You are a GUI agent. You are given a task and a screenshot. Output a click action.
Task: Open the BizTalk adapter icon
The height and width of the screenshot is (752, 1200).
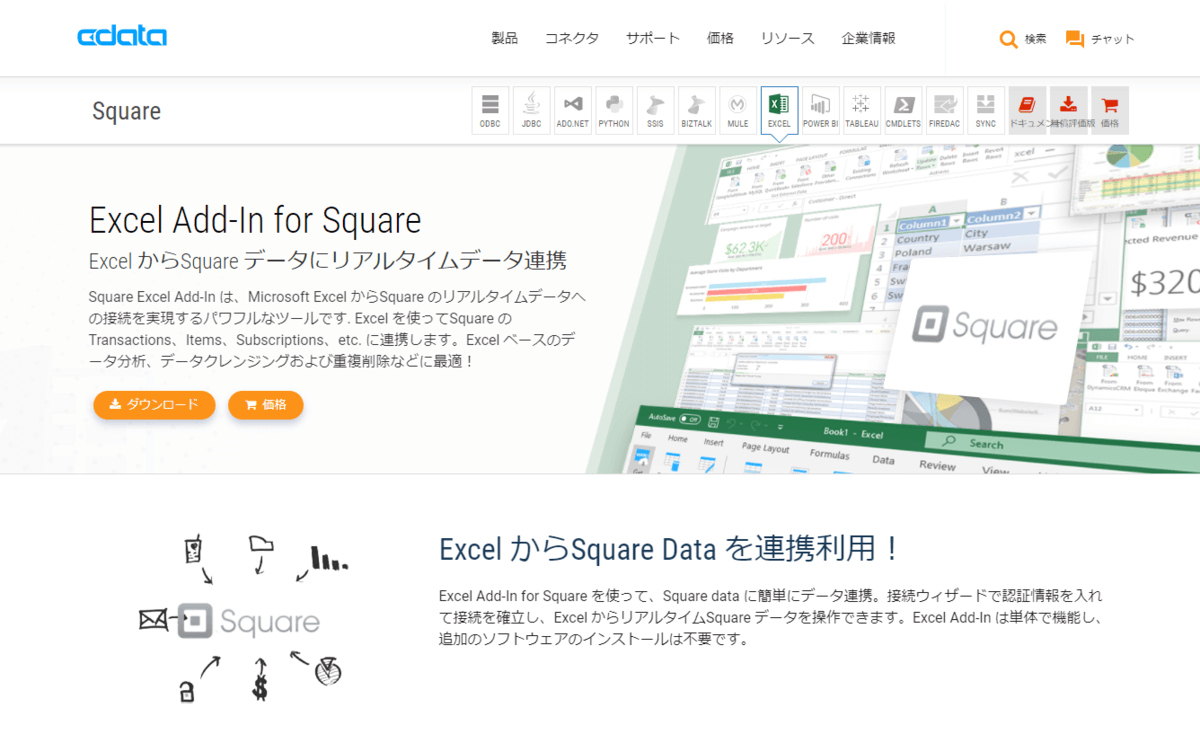(x=696, y=111)
